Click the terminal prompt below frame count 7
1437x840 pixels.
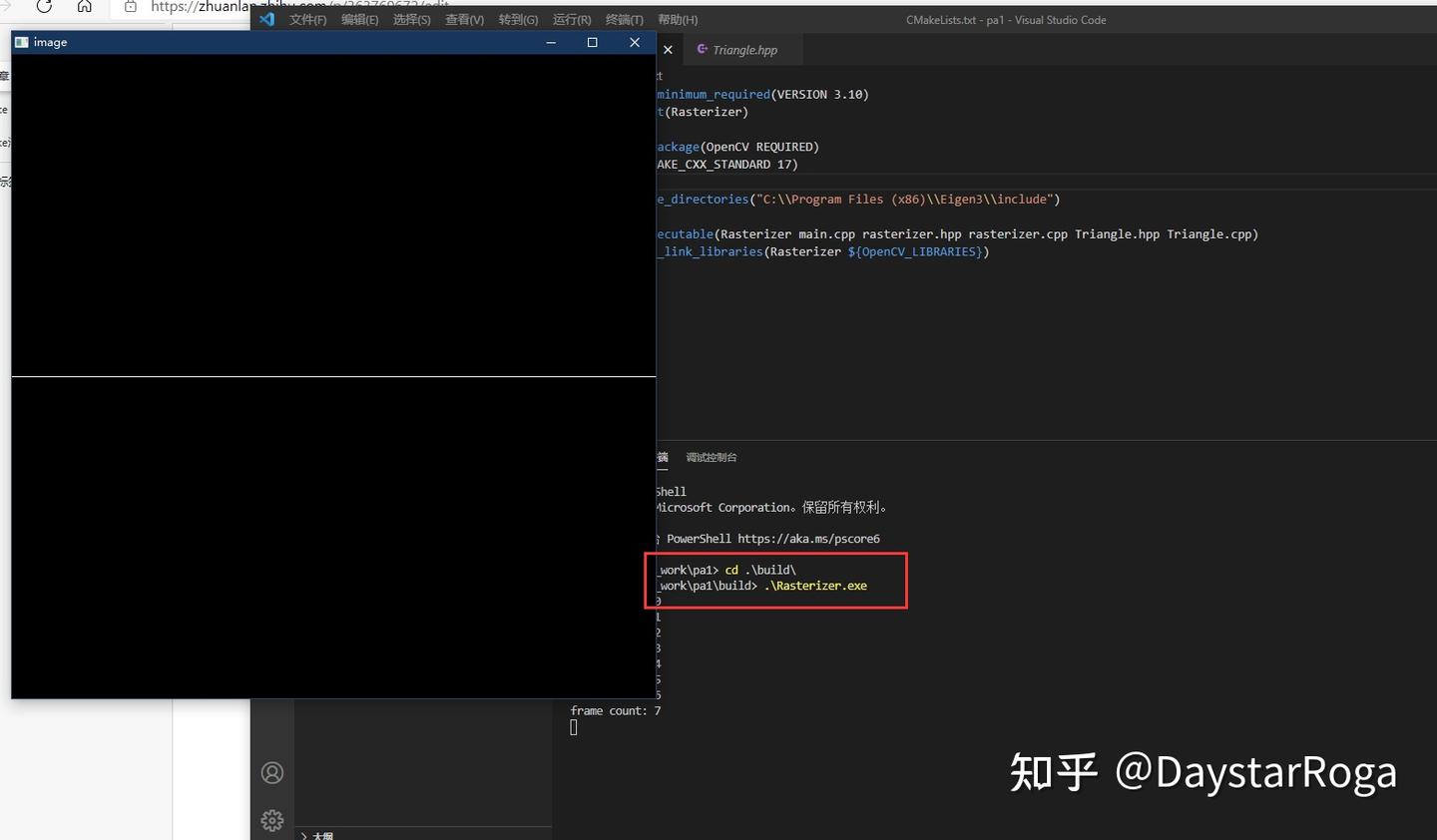574,726
